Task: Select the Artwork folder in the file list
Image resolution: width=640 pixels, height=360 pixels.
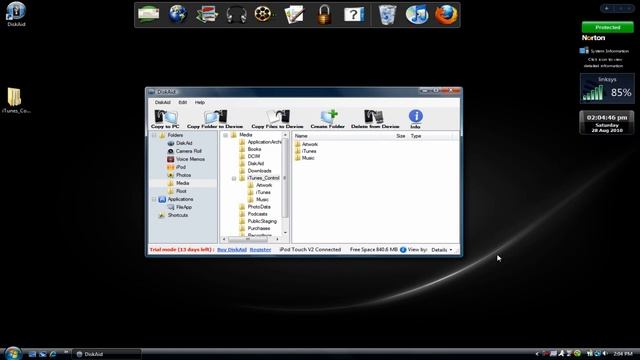Action: [x=306, y=144]
